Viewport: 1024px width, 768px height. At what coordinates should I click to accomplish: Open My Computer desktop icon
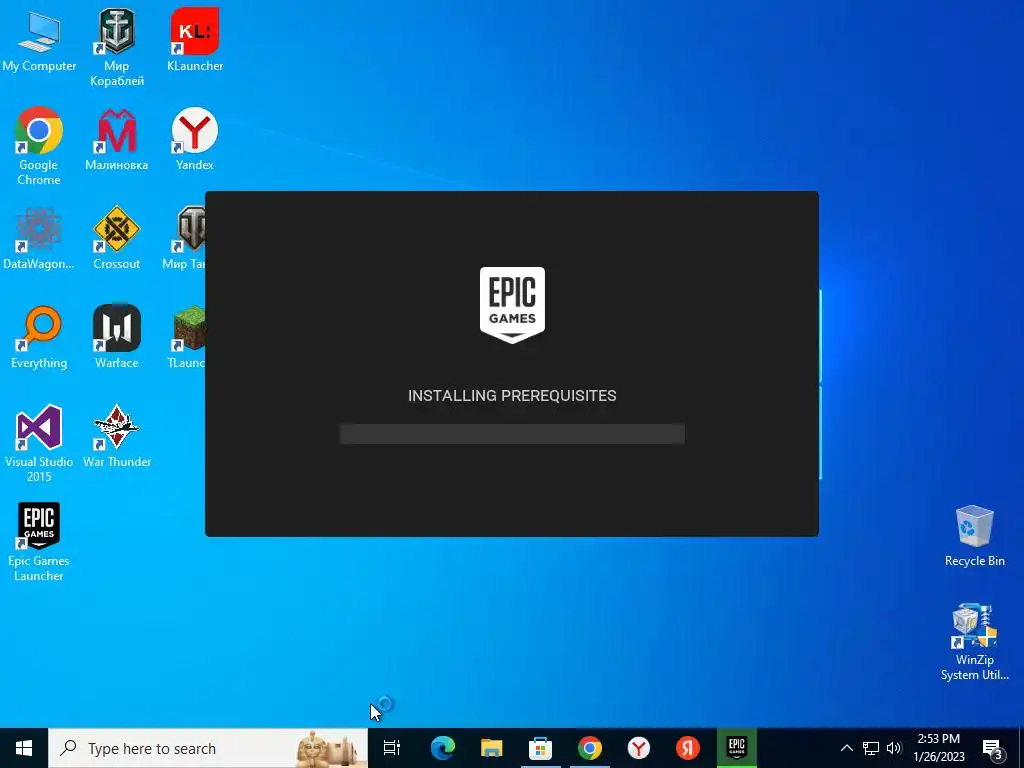[x=39, y=40]
